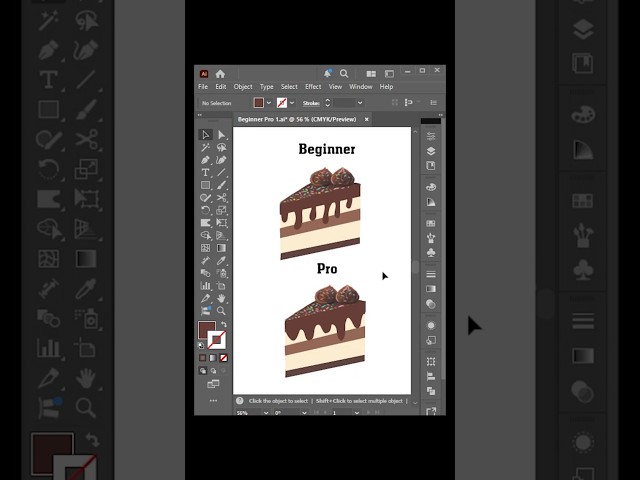Open the search magnifier in title bar
This screenshot has width=640, height=480.
point(344,73)
